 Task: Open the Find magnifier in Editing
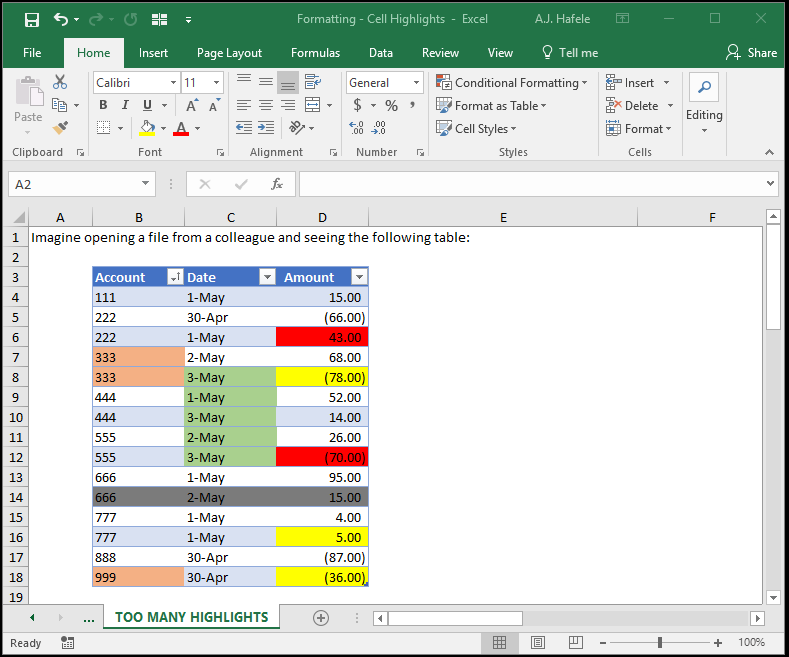click(704, 87)
